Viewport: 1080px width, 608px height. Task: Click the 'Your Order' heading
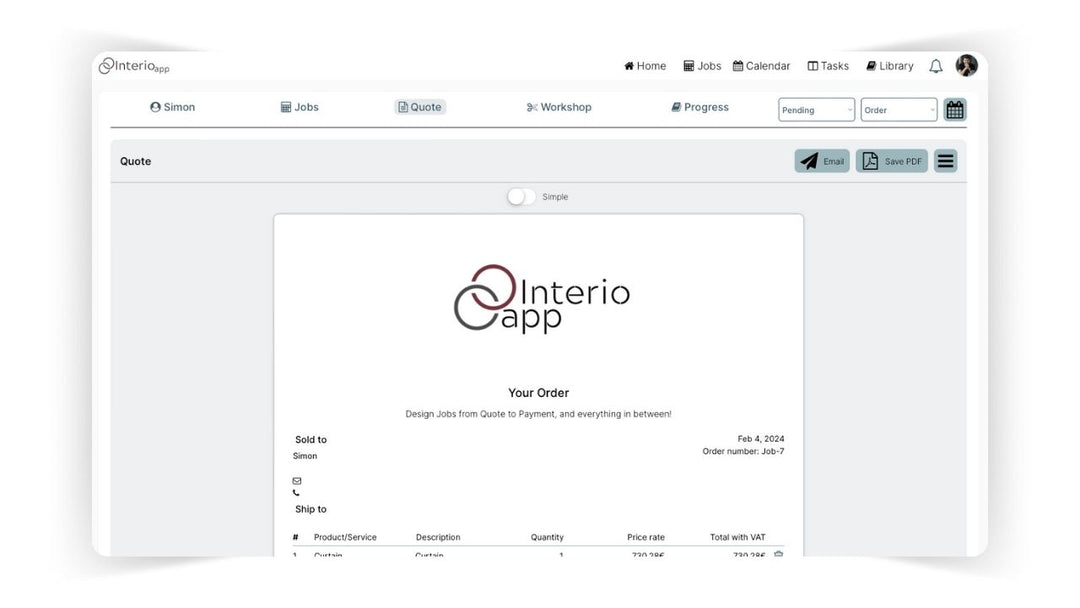(539, 392)
